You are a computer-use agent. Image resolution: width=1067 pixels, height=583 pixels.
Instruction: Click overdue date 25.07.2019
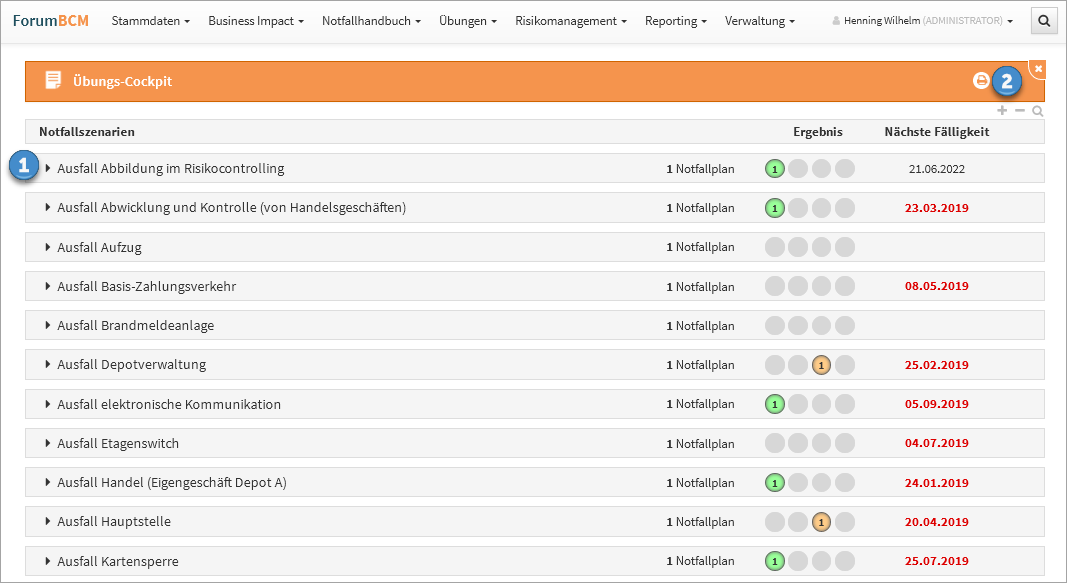pos(936,561)
